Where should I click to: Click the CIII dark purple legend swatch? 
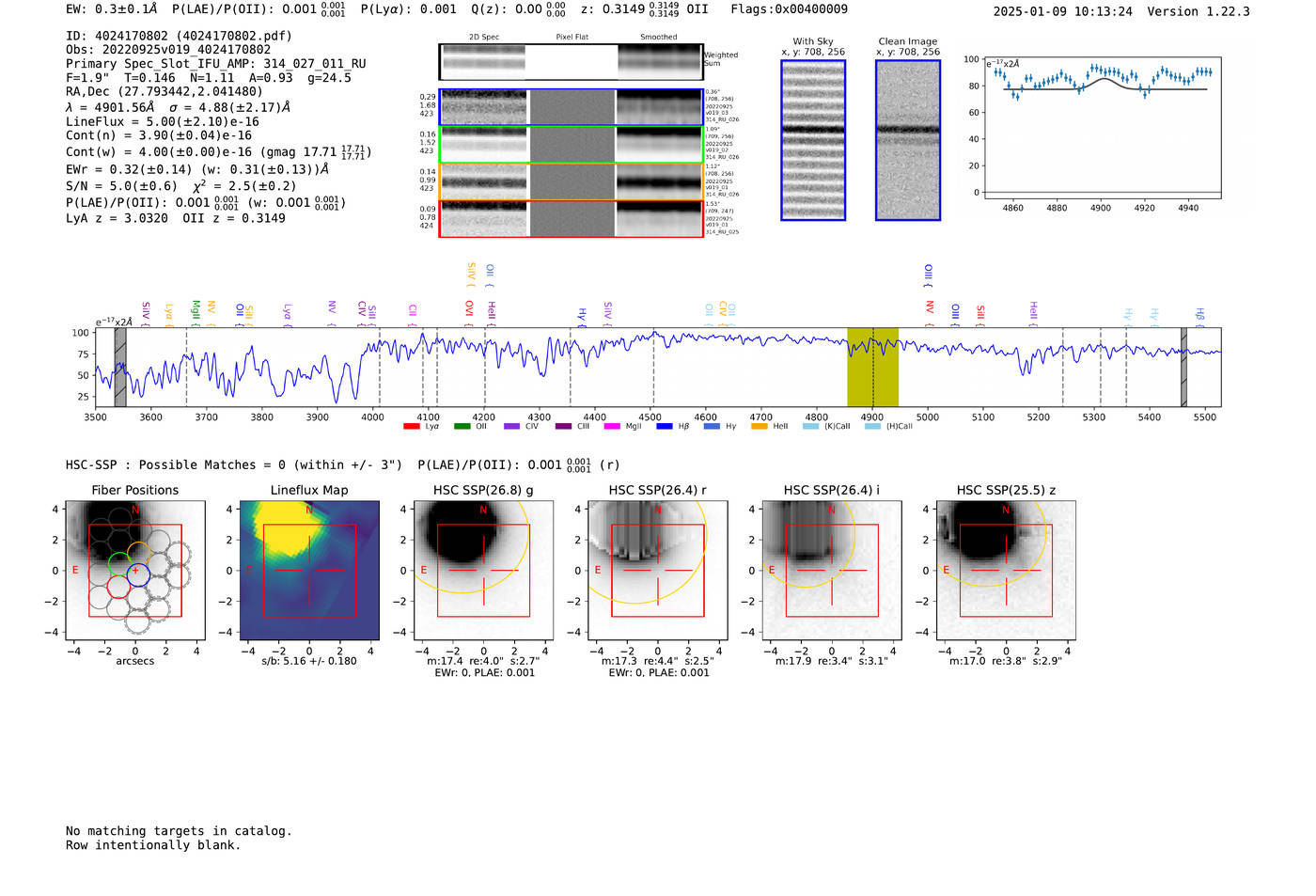(x=563, y=427)
